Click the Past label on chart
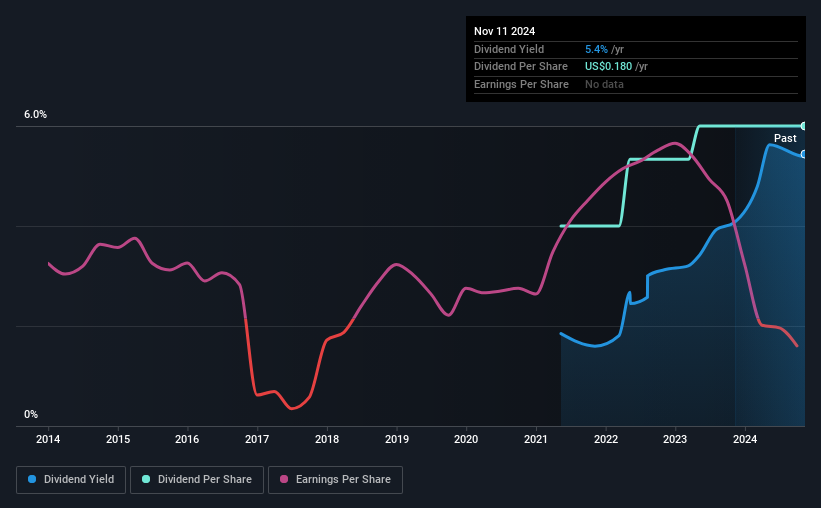Viewport: 821px width, 508px height. 785,138
